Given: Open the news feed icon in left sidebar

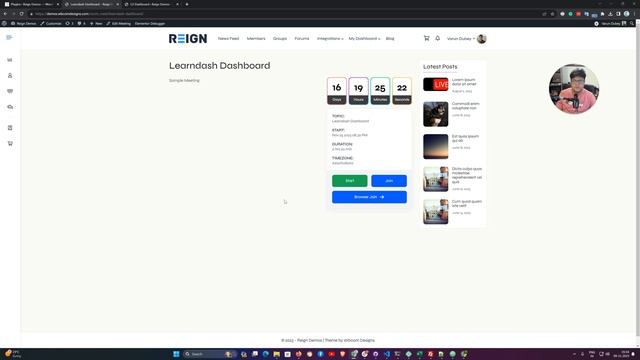Looking at the screenshot, I should pyautogui.click(x=10, y=60).
